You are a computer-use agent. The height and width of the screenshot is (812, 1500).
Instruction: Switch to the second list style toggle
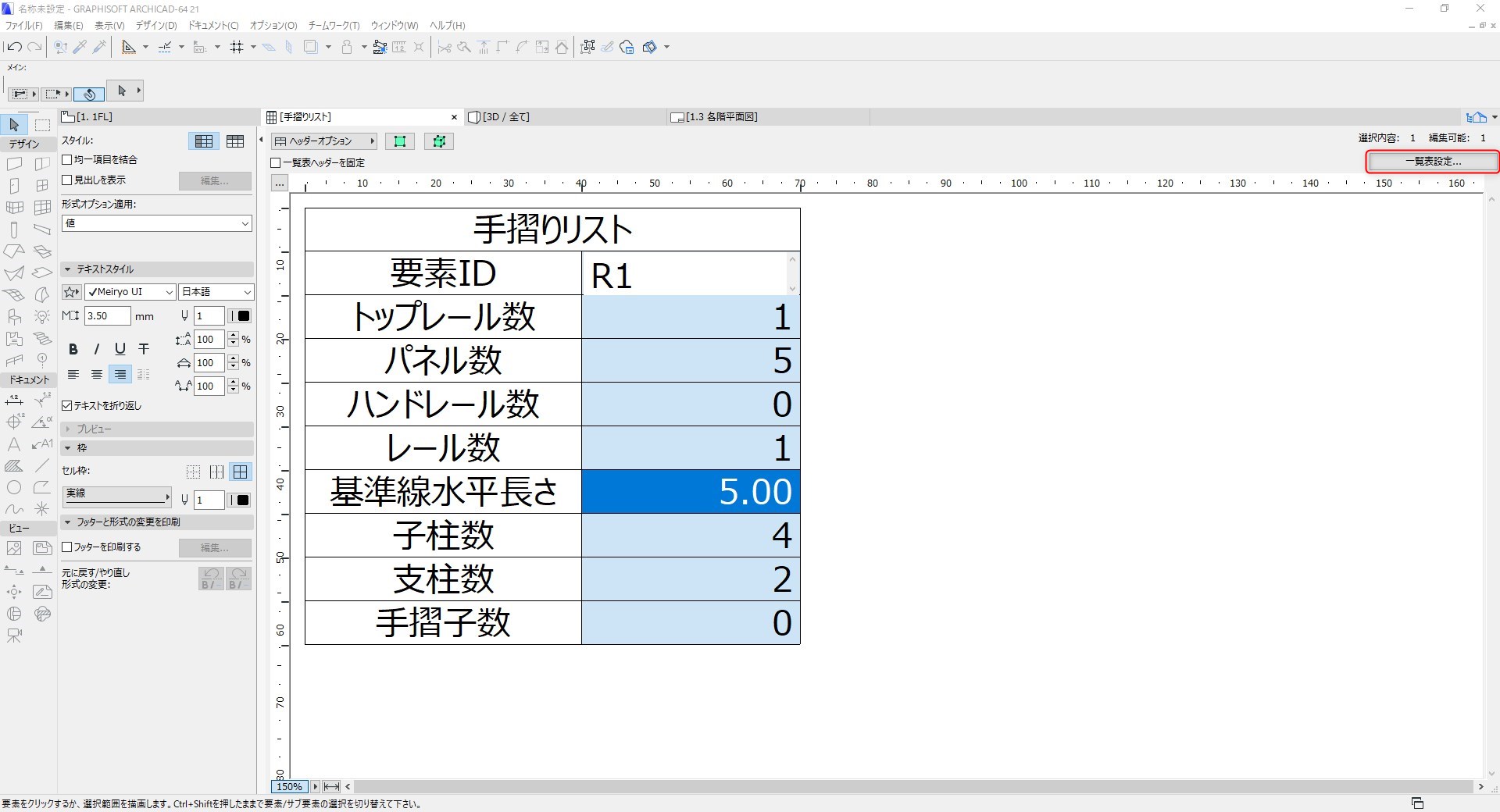pyautogui.click(x=235, y=141)
